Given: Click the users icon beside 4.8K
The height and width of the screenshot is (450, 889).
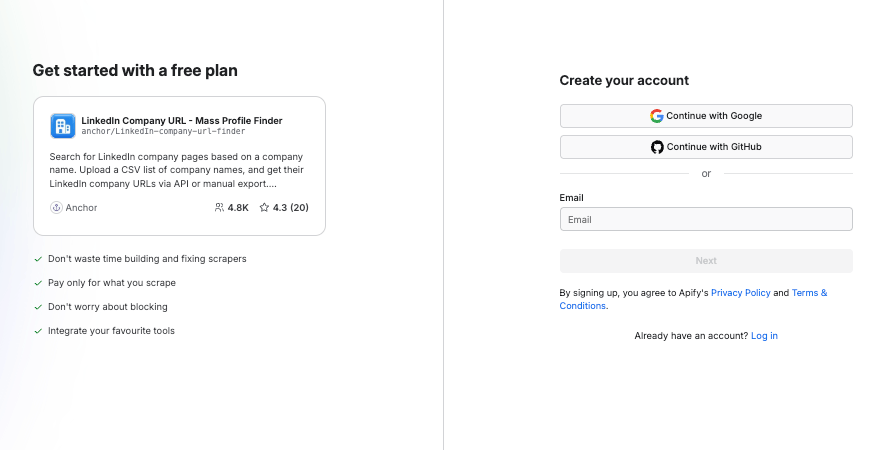Looking at the screenshot, I should (x=219, y=208).
